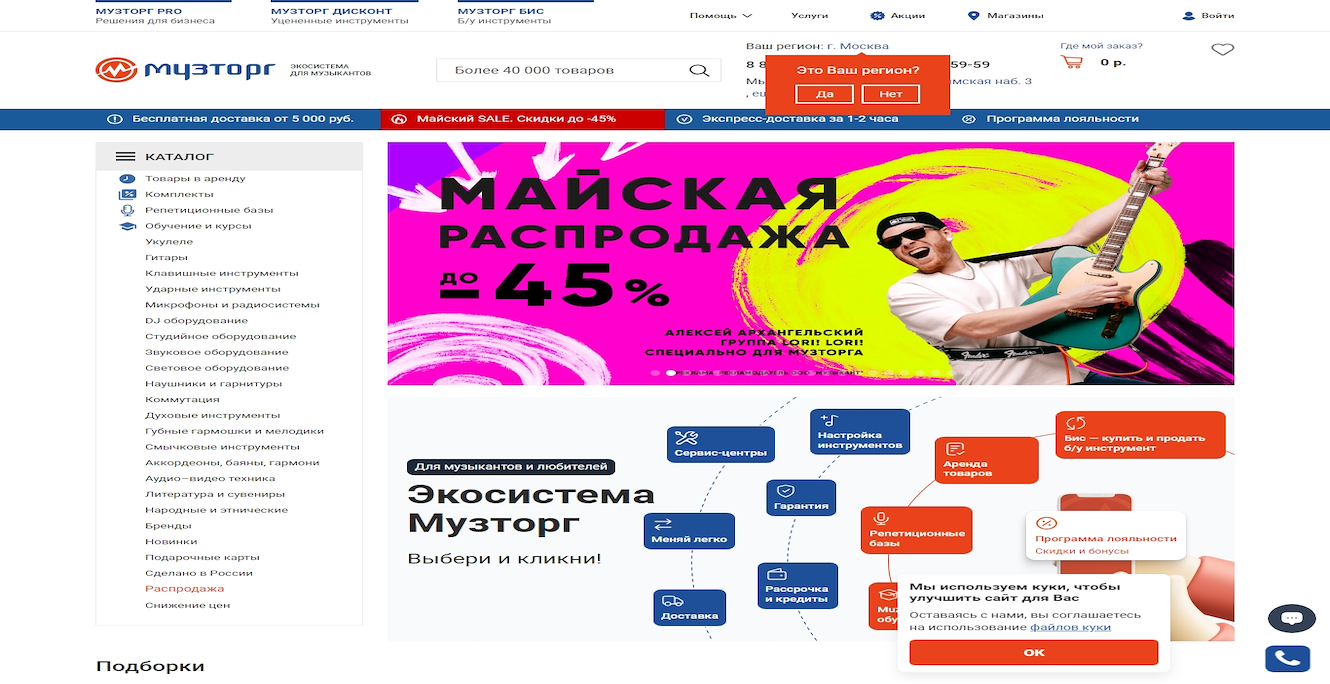Click the Обучение и курсы graduation icon

127,226
